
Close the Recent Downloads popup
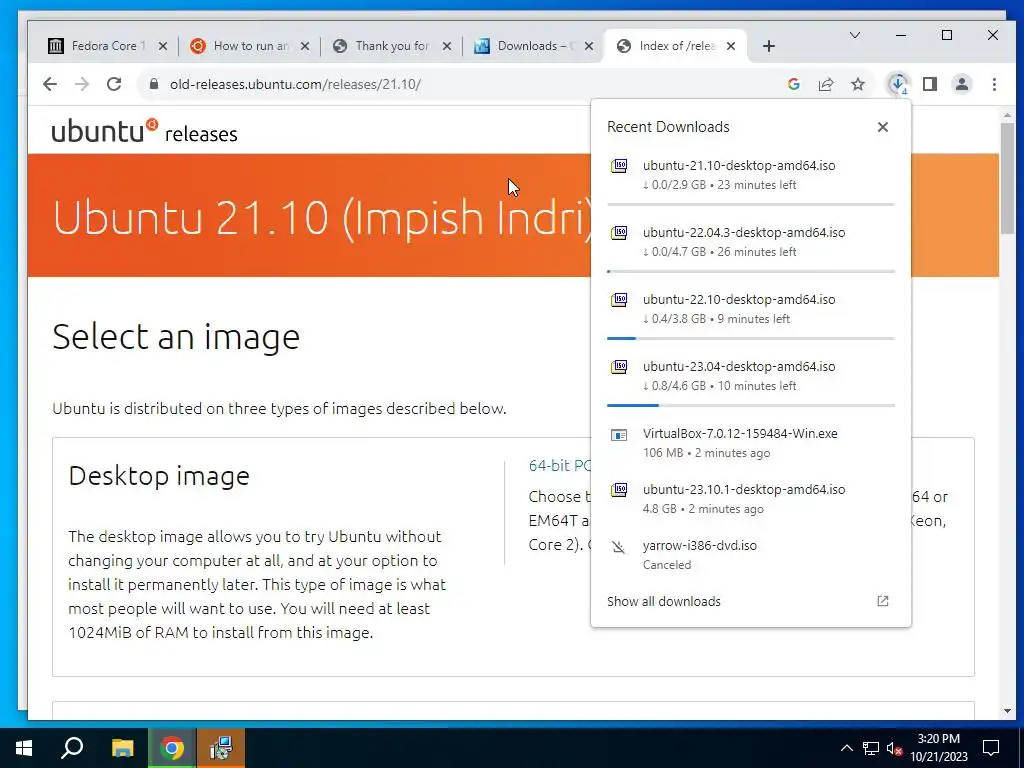pyautogui.click(x=883, y=127)
